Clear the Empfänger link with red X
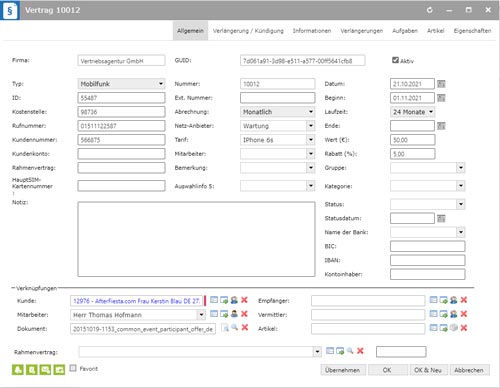This screenshot has width=500, height=388. (x=464, y=300)
